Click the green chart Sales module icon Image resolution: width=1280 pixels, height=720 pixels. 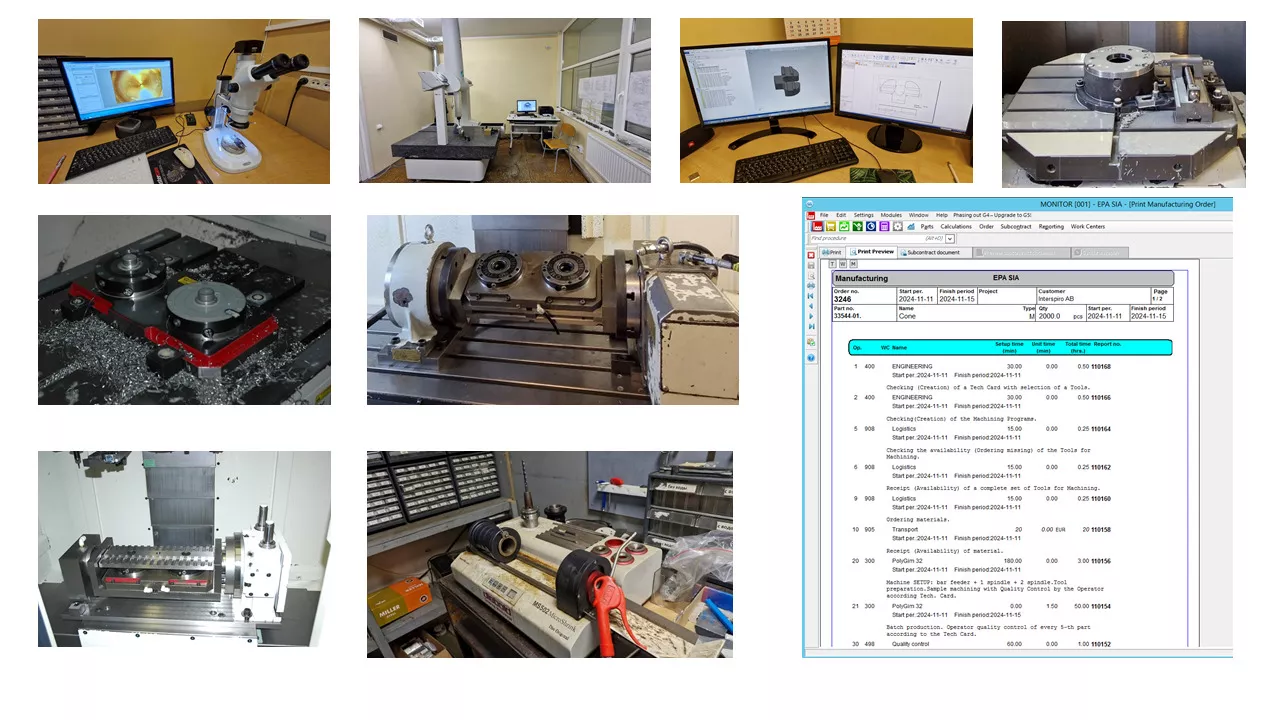845,227
